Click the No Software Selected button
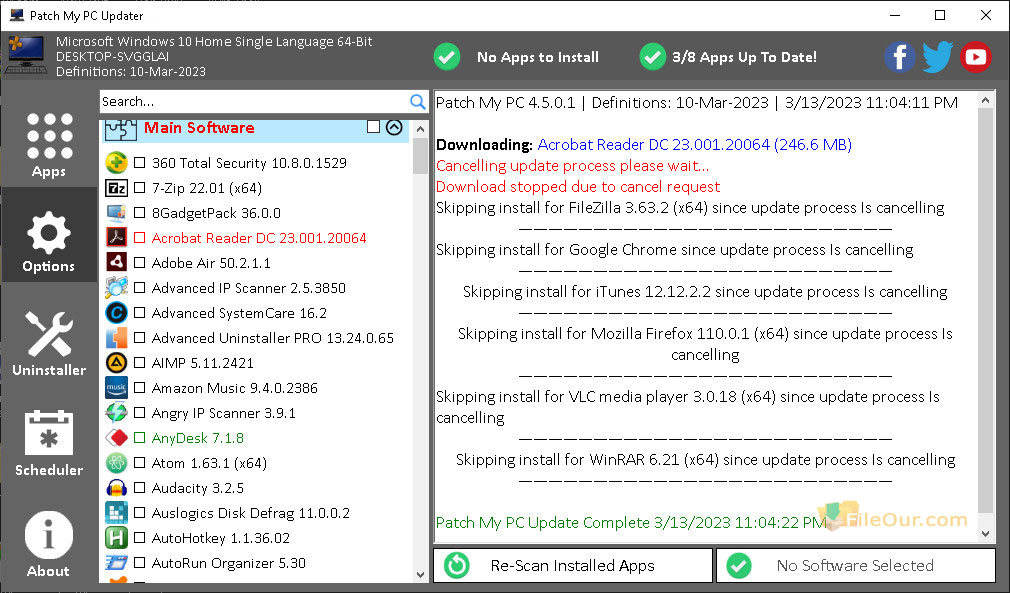Viewport: 1010px width, 593px height. coord(856,565)
